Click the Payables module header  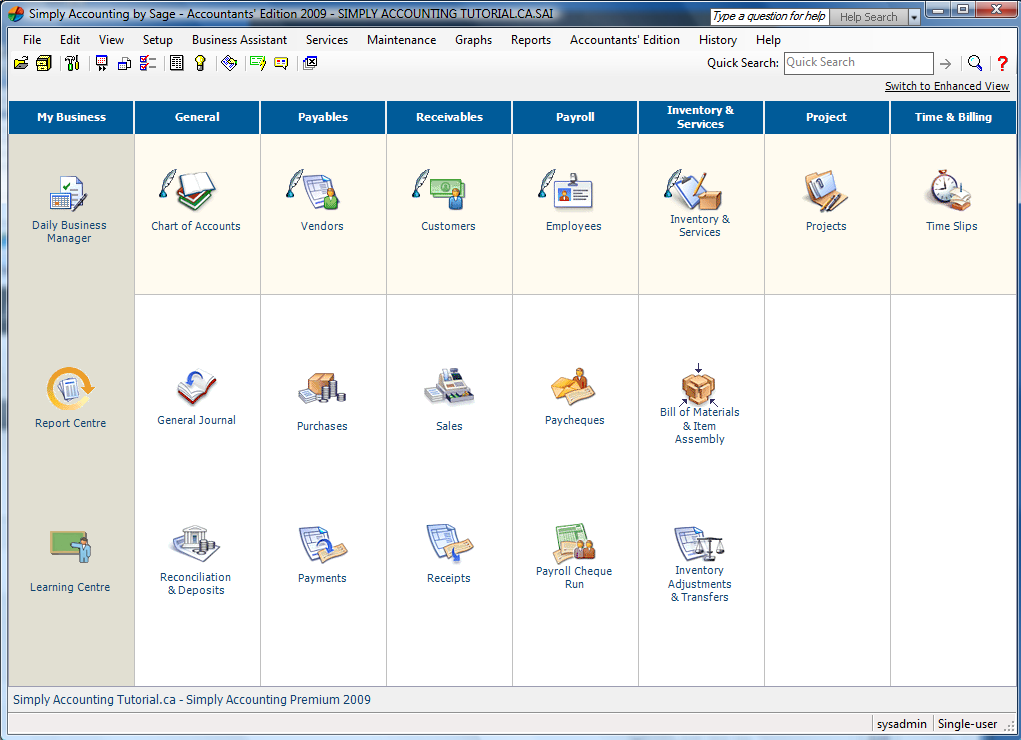323,117
